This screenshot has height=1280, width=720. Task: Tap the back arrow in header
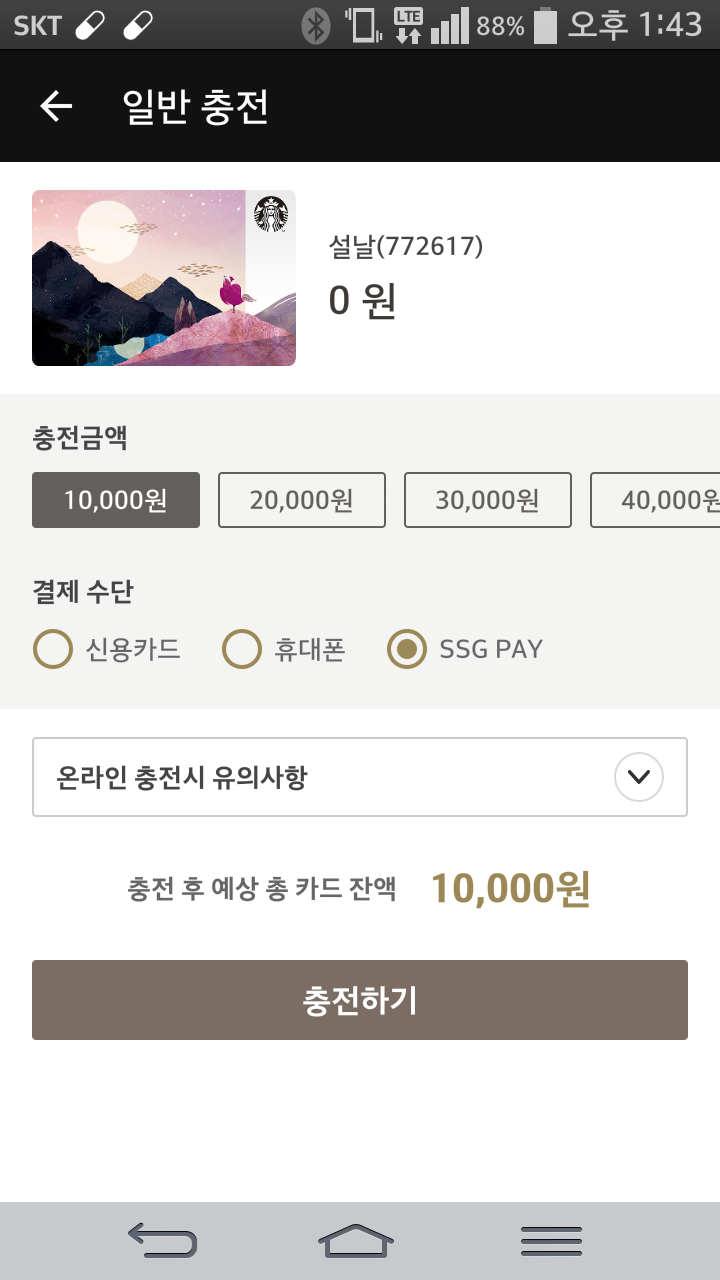(x=56, y=106)
